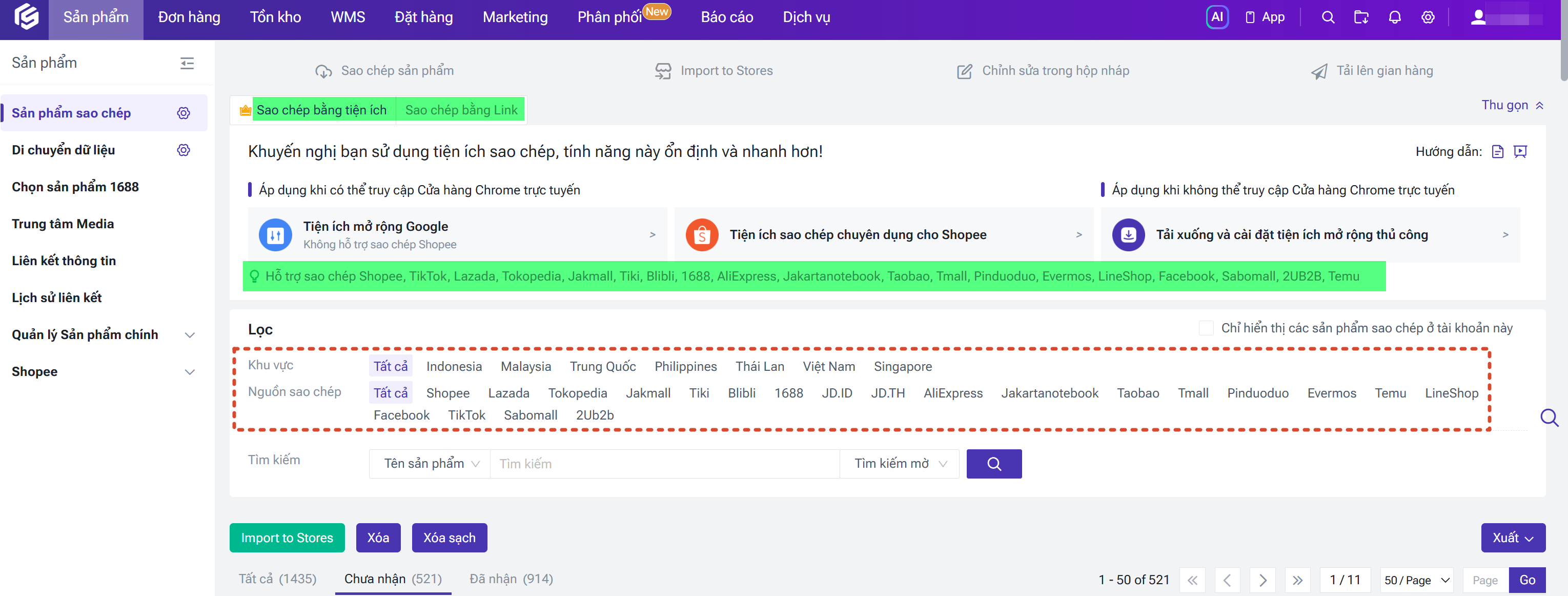Open the WMS top menu
The image size is (1568, 596).
(x=348, y=17)
